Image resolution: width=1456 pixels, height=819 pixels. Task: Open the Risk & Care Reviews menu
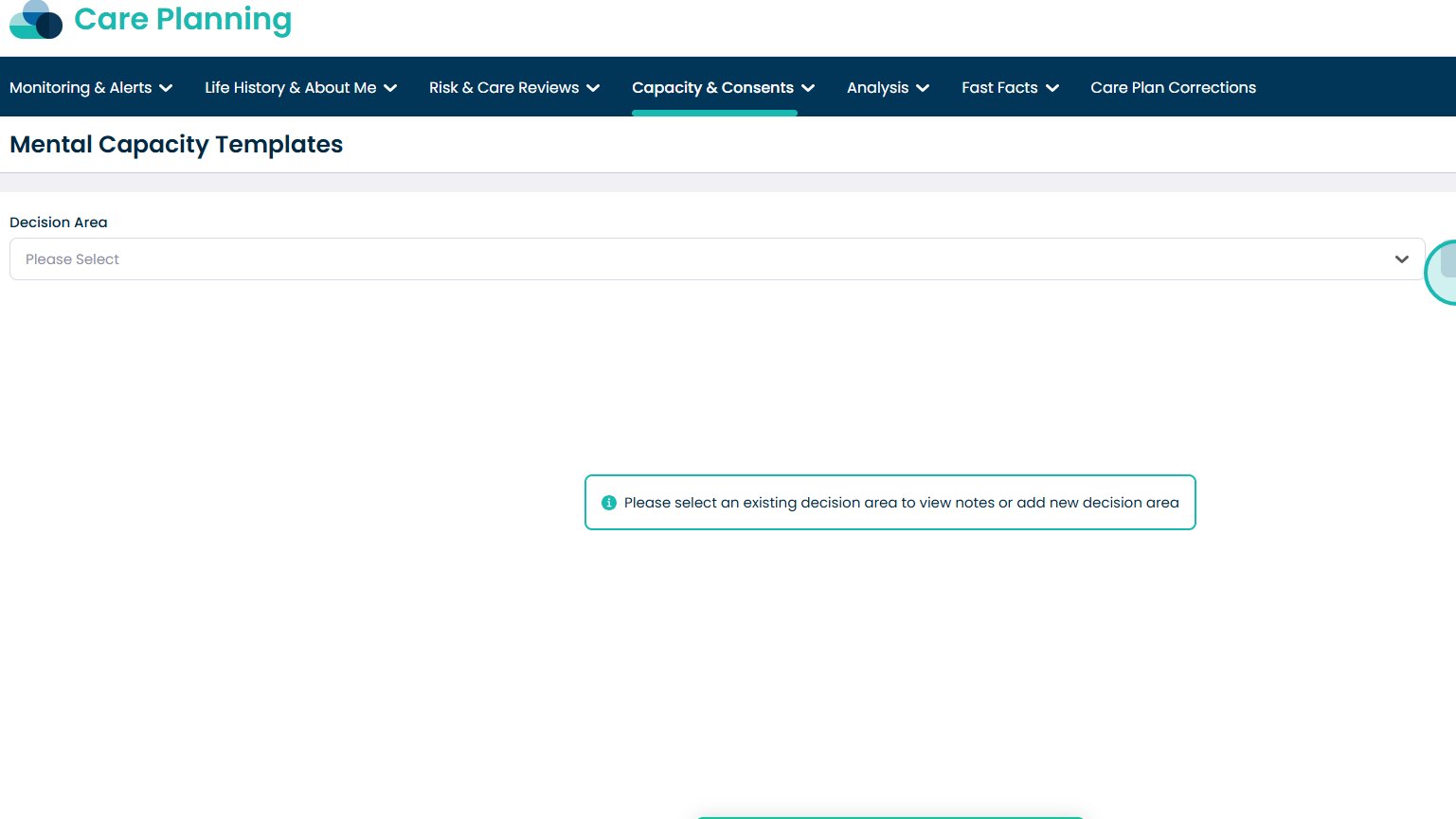pos(503,87)
